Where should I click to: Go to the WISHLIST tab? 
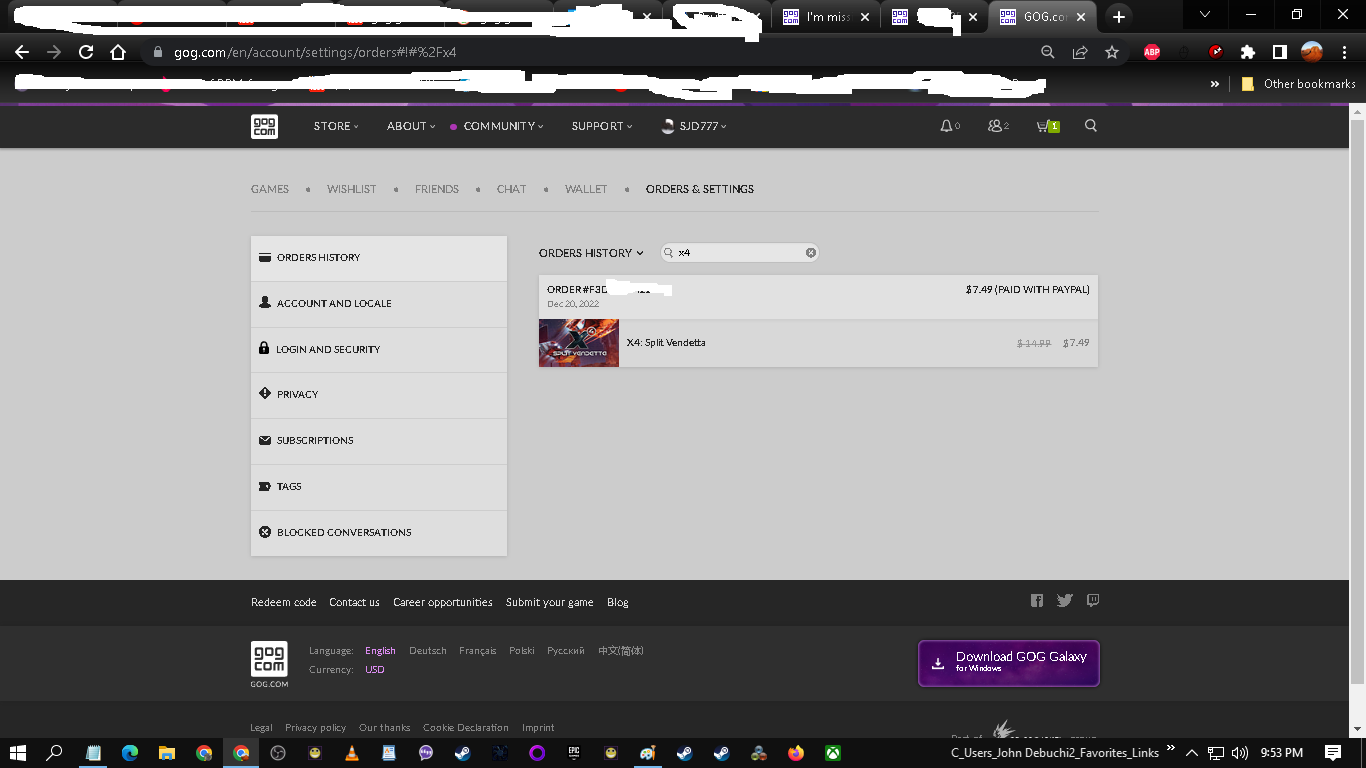coord(352,189)
